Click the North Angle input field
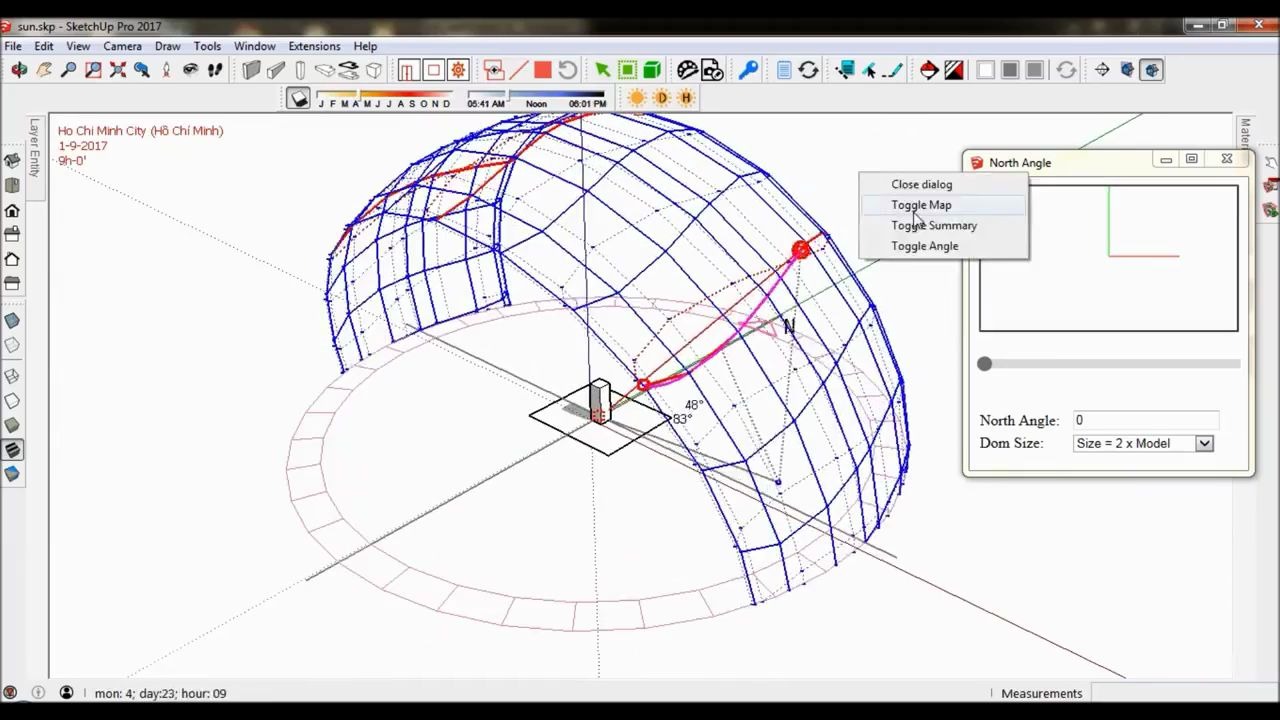1280x720 pixels. pyautogui.click(x=1145, y=420)
